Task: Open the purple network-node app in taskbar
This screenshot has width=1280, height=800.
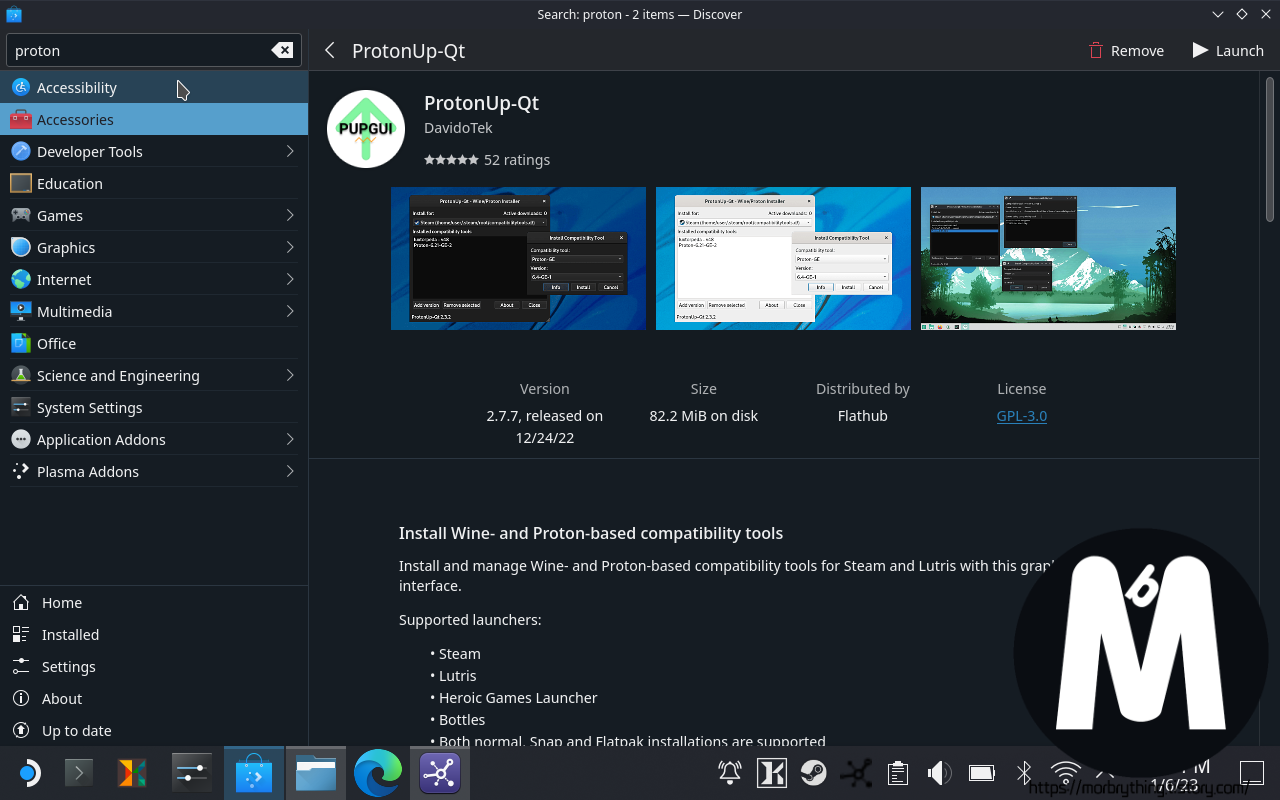Action: (x=440, y=773)
